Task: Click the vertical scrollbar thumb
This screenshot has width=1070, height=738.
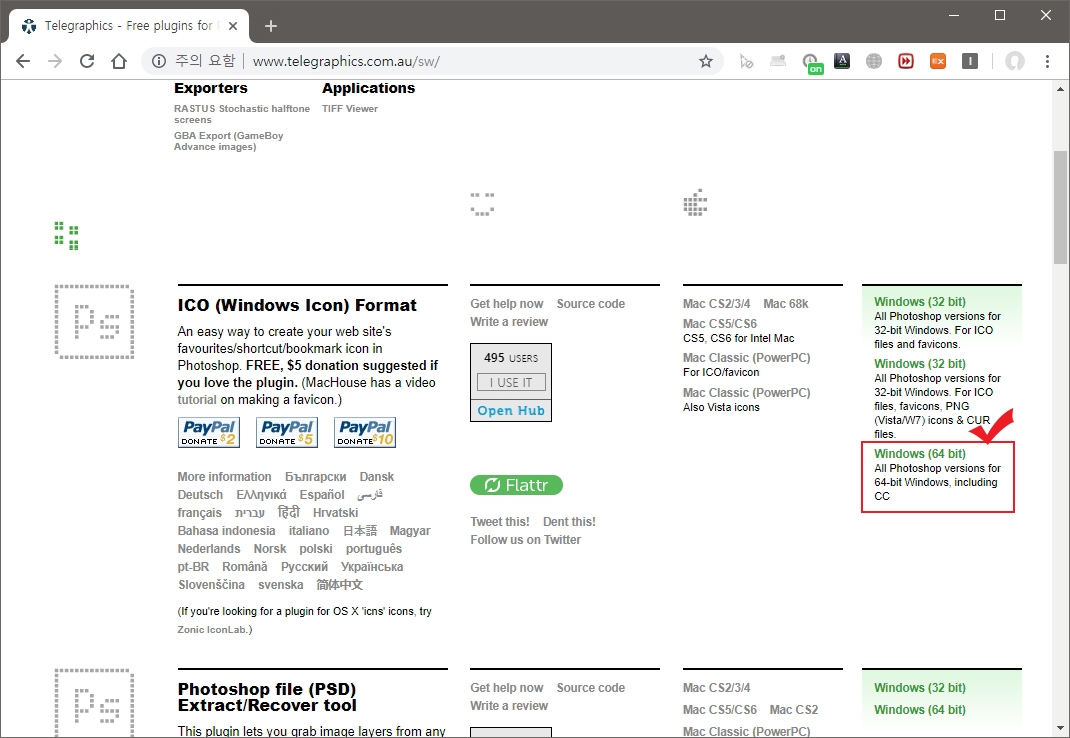Action: coord(1060,207)
